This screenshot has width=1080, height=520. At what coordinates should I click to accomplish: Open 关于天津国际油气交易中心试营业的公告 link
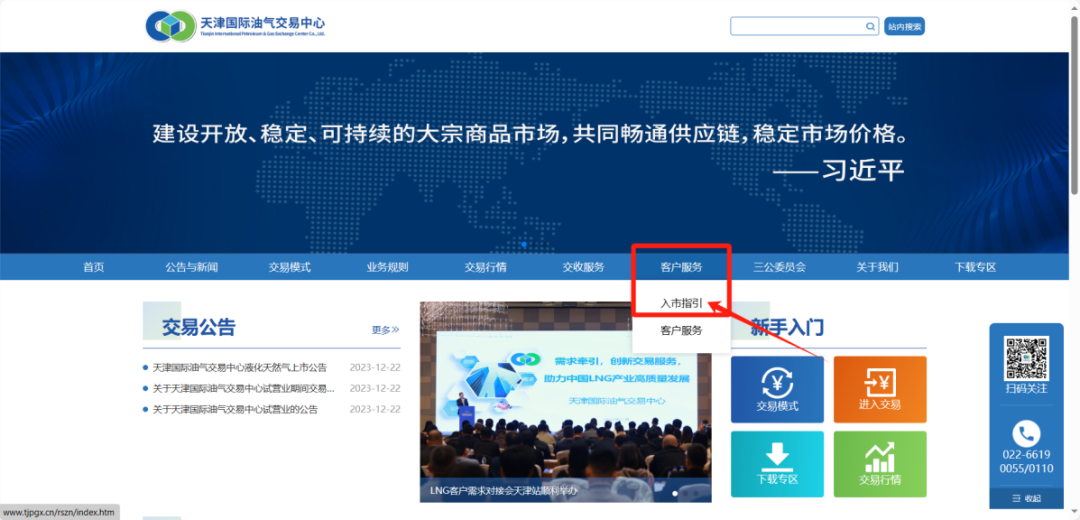pyautogui.click(x=236, y=409)
